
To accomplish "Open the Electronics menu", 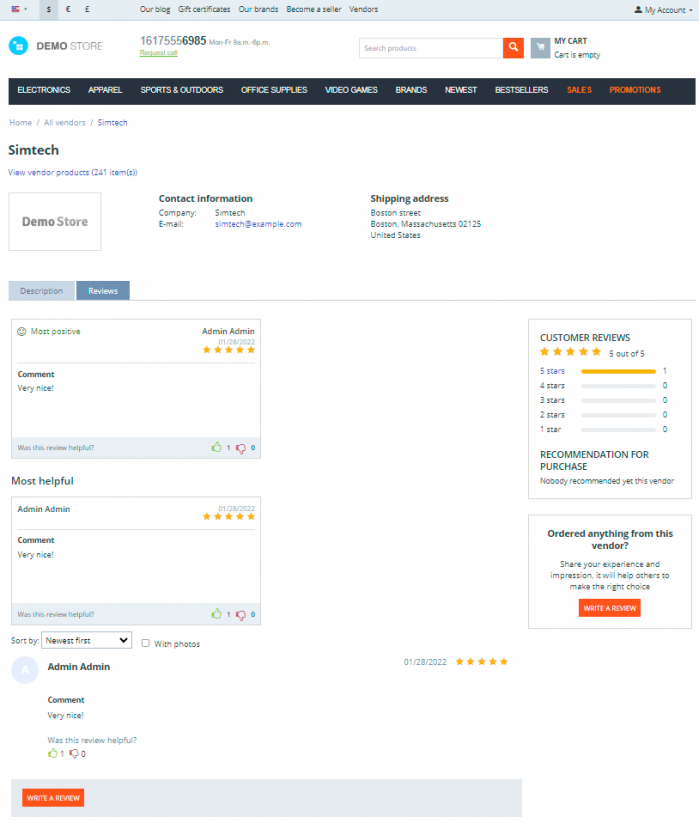I will 44,90.
